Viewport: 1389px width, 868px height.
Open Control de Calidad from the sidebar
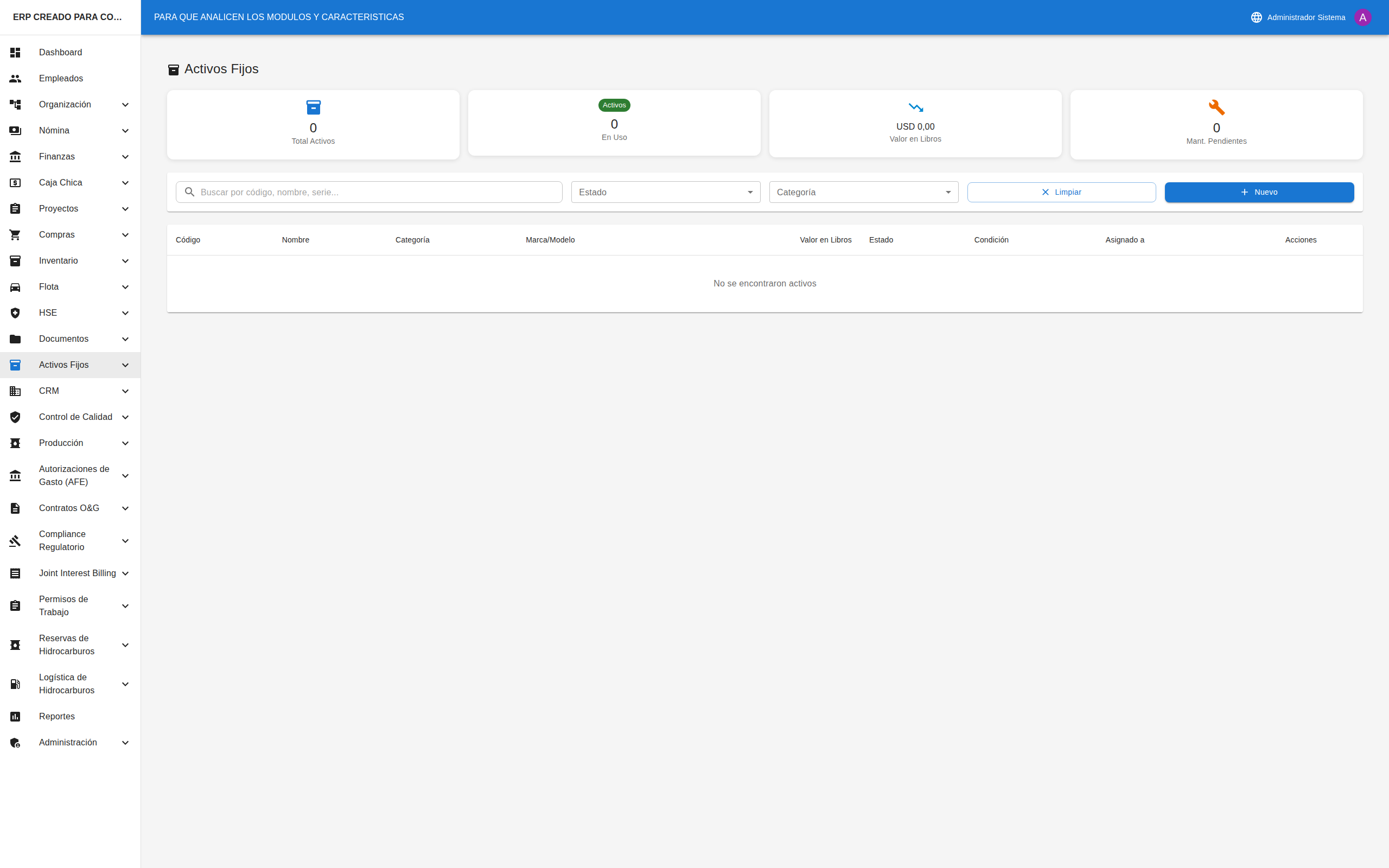coord(75,417)
